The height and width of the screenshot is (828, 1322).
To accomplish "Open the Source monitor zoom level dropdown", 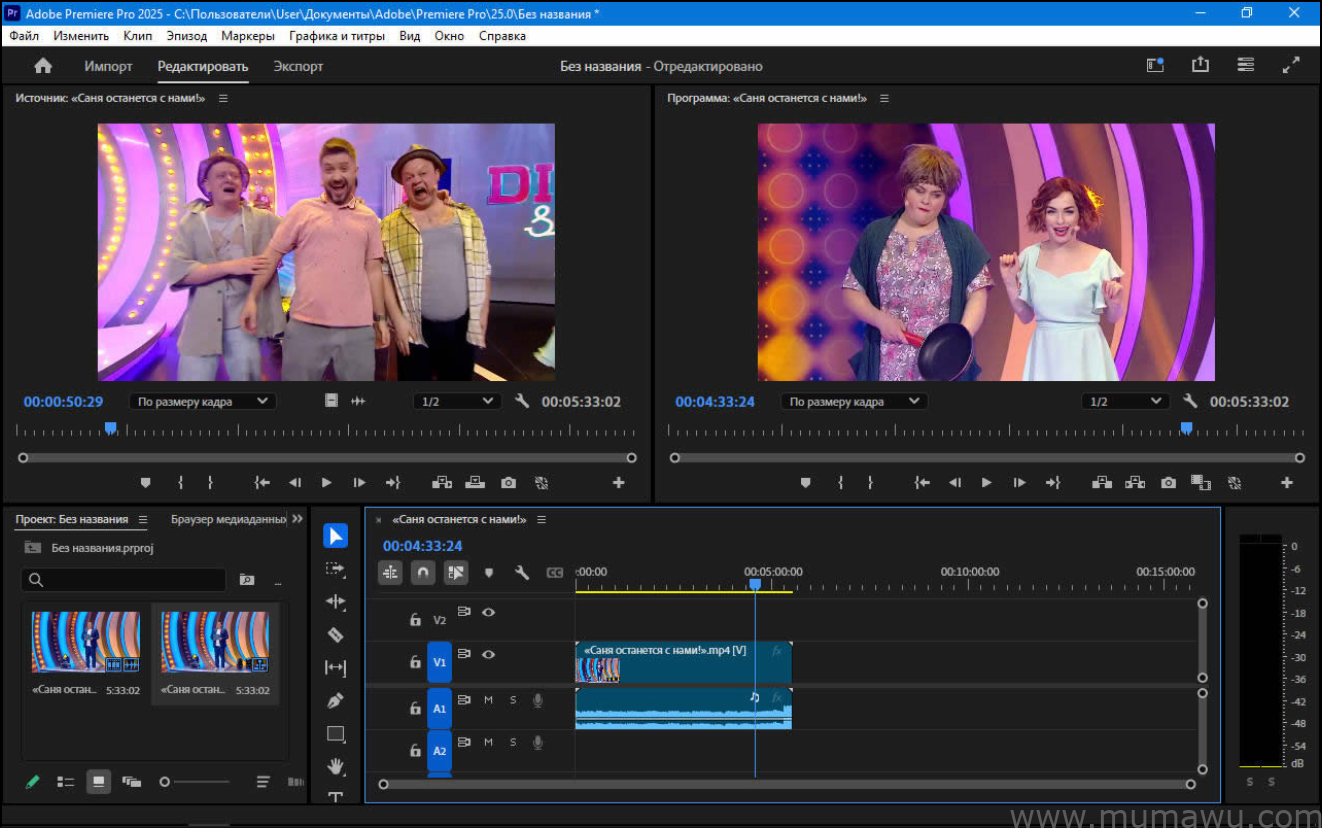I will click(456, 400).
